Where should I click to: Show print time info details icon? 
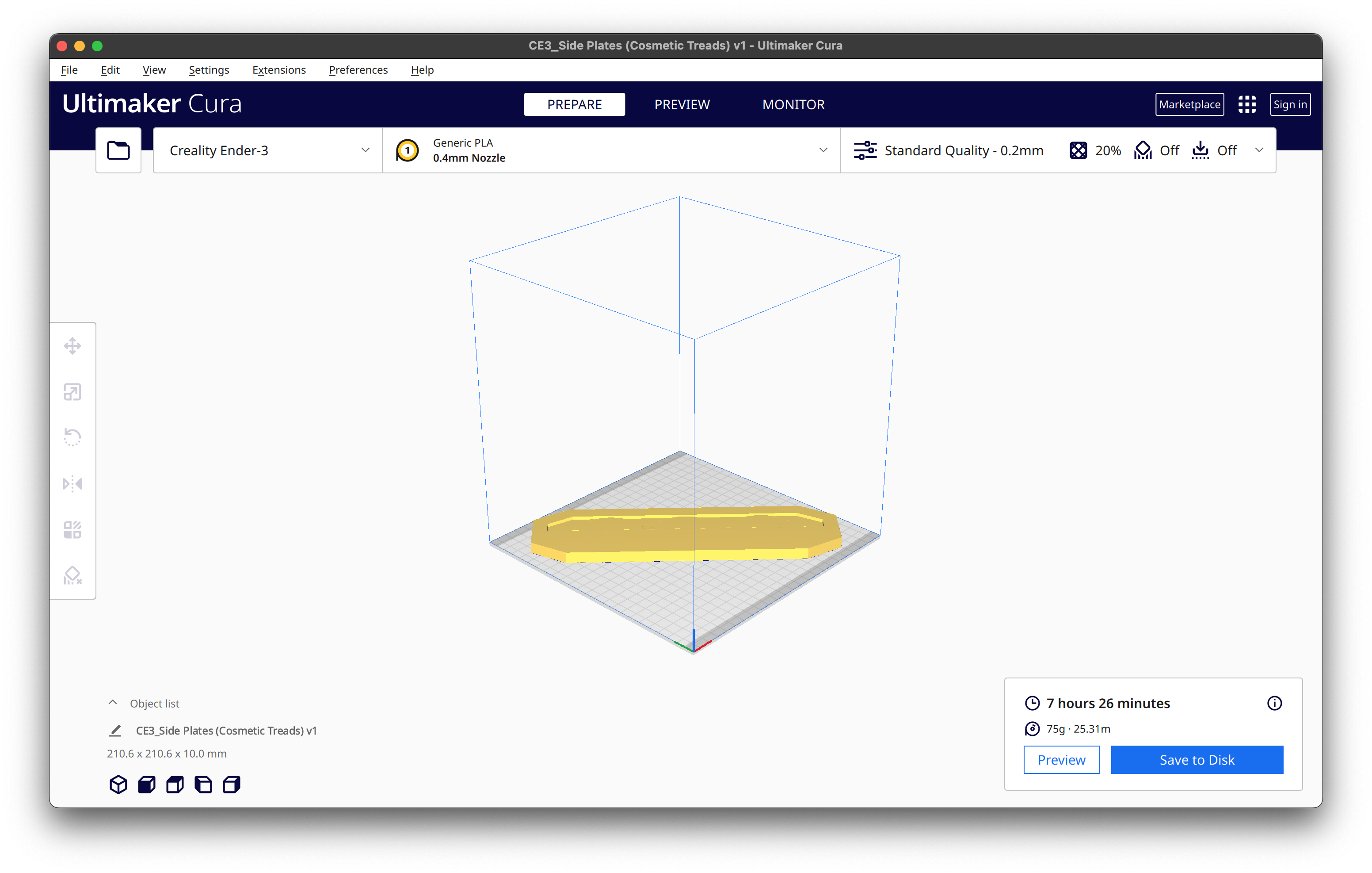point(1274,703)
